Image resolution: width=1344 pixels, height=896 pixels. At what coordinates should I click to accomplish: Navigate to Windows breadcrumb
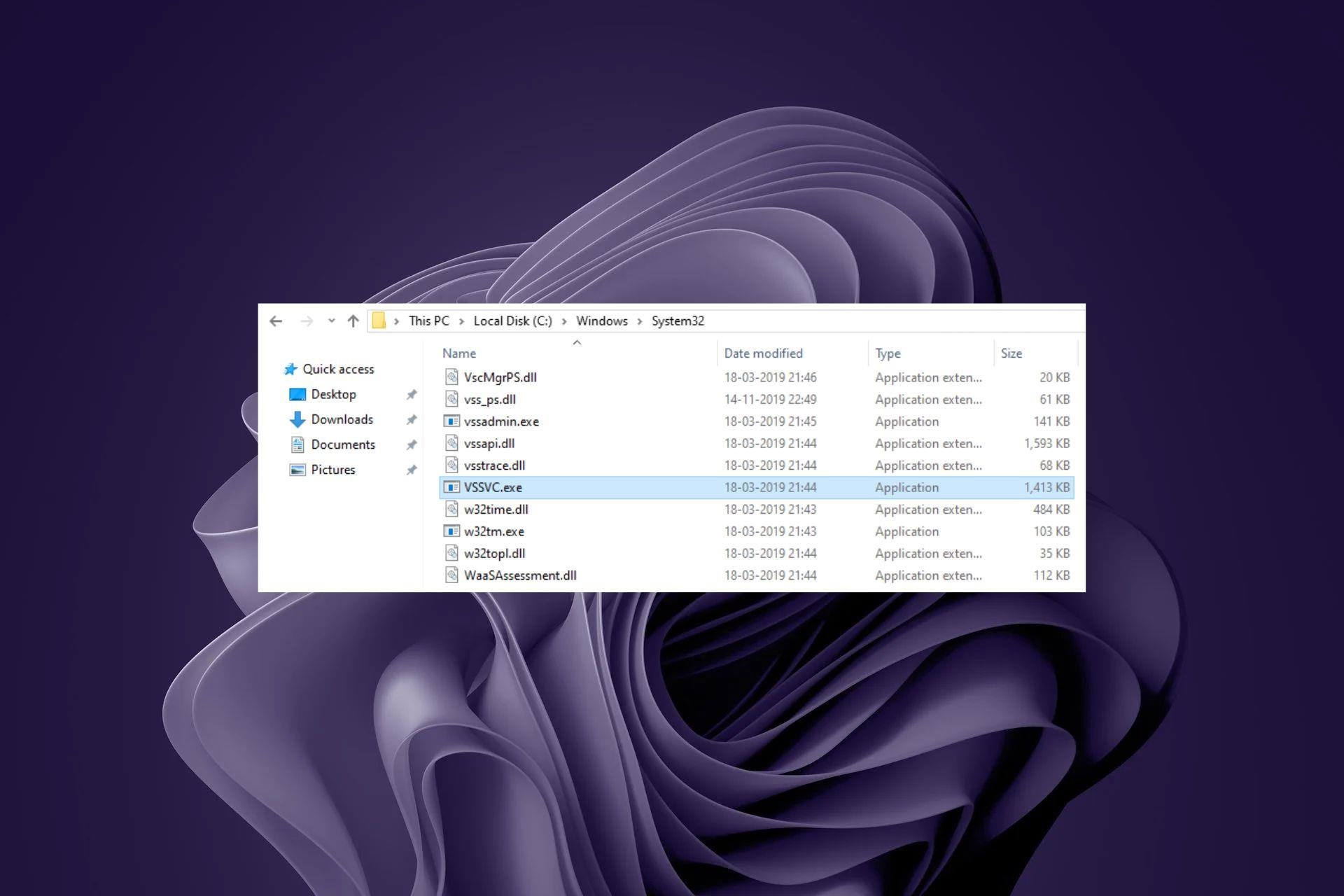(x=602, y=321)
